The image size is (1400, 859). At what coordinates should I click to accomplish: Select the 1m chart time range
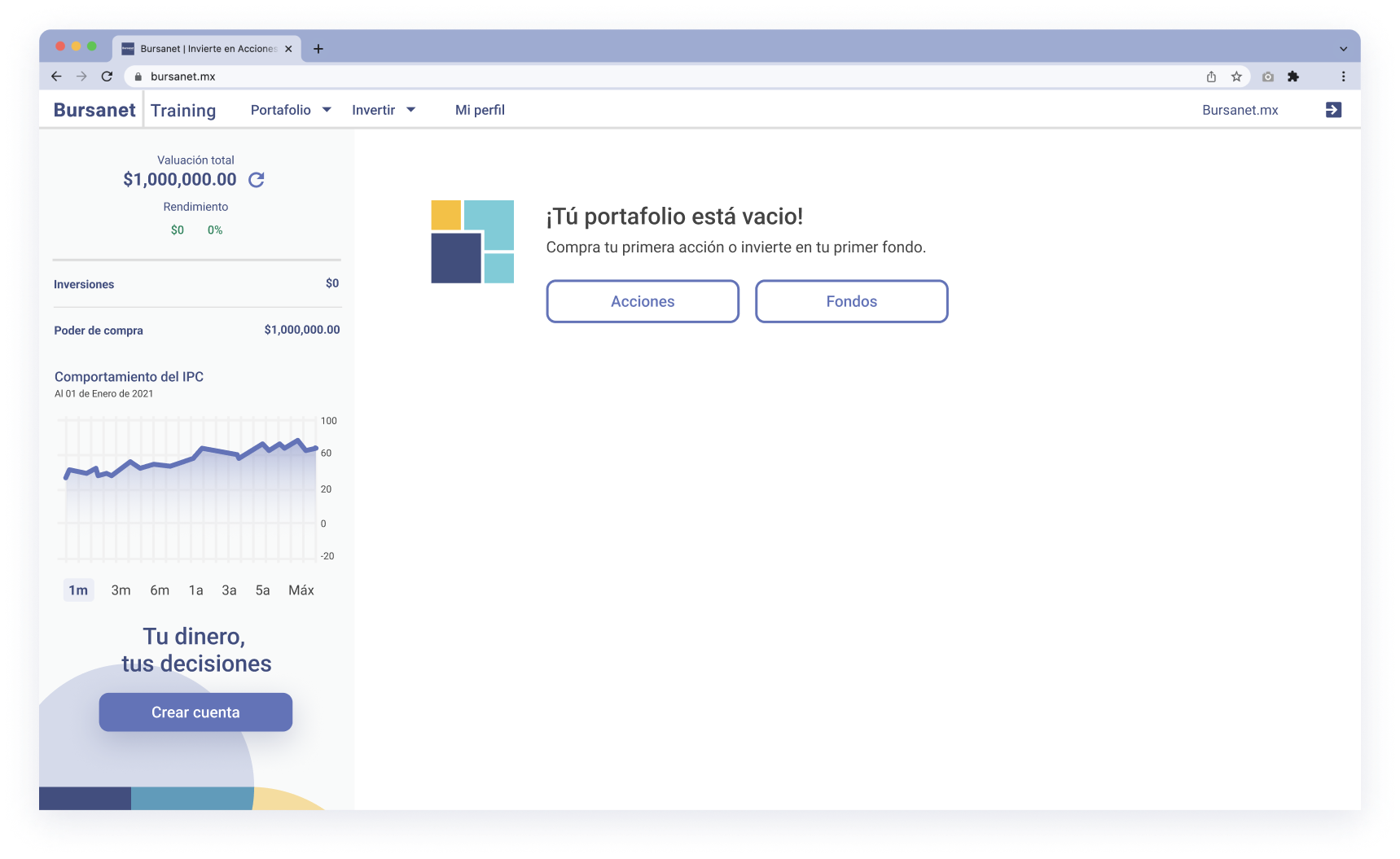coord(78,590)
